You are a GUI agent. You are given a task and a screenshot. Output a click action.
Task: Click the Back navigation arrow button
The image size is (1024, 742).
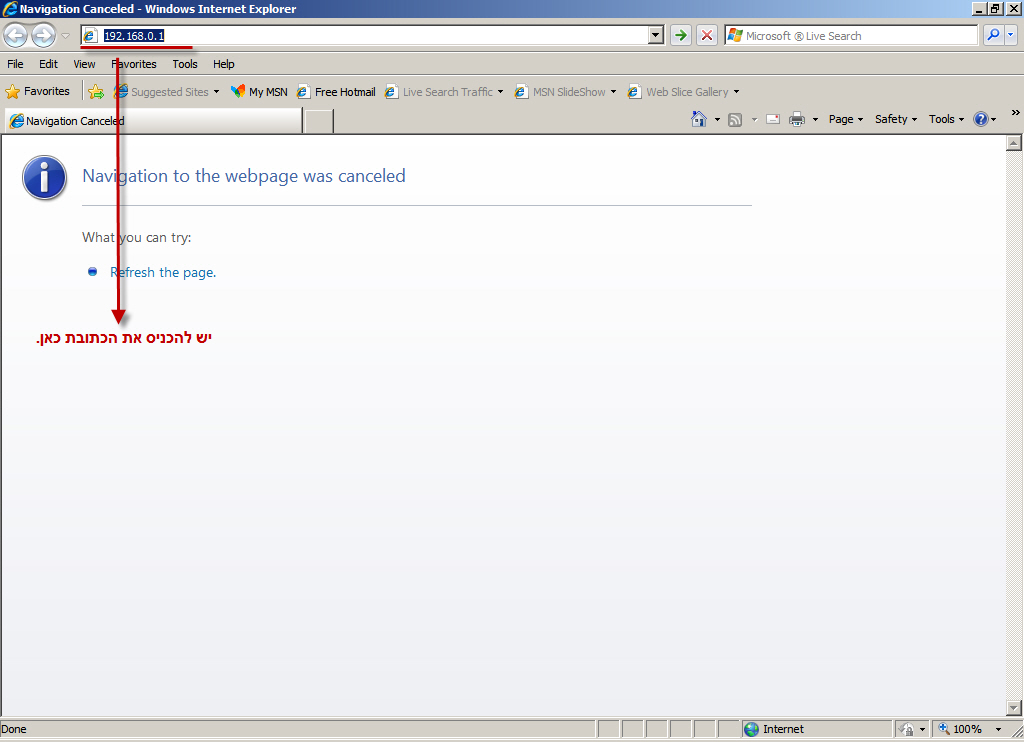coord(16,36)
